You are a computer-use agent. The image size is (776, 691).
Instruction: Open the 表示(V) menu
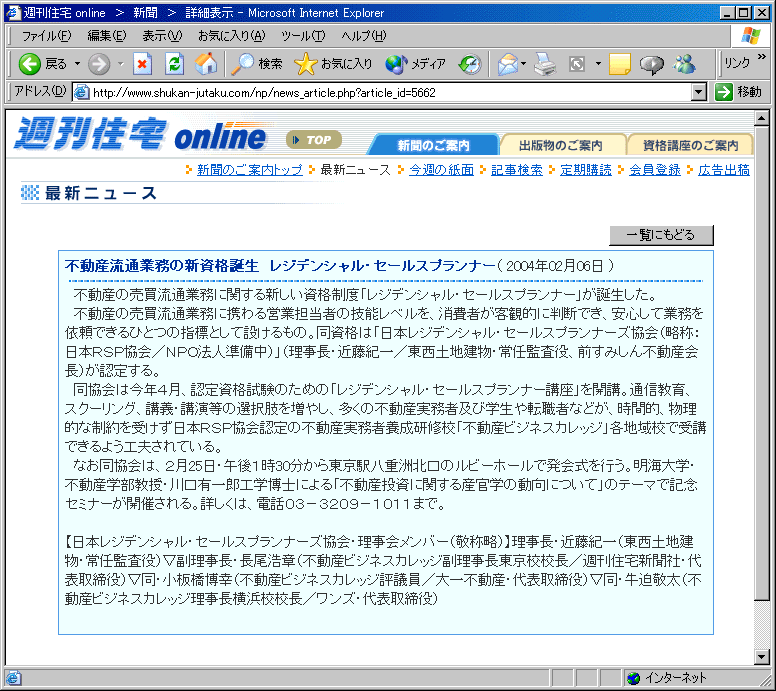[162, 36]
